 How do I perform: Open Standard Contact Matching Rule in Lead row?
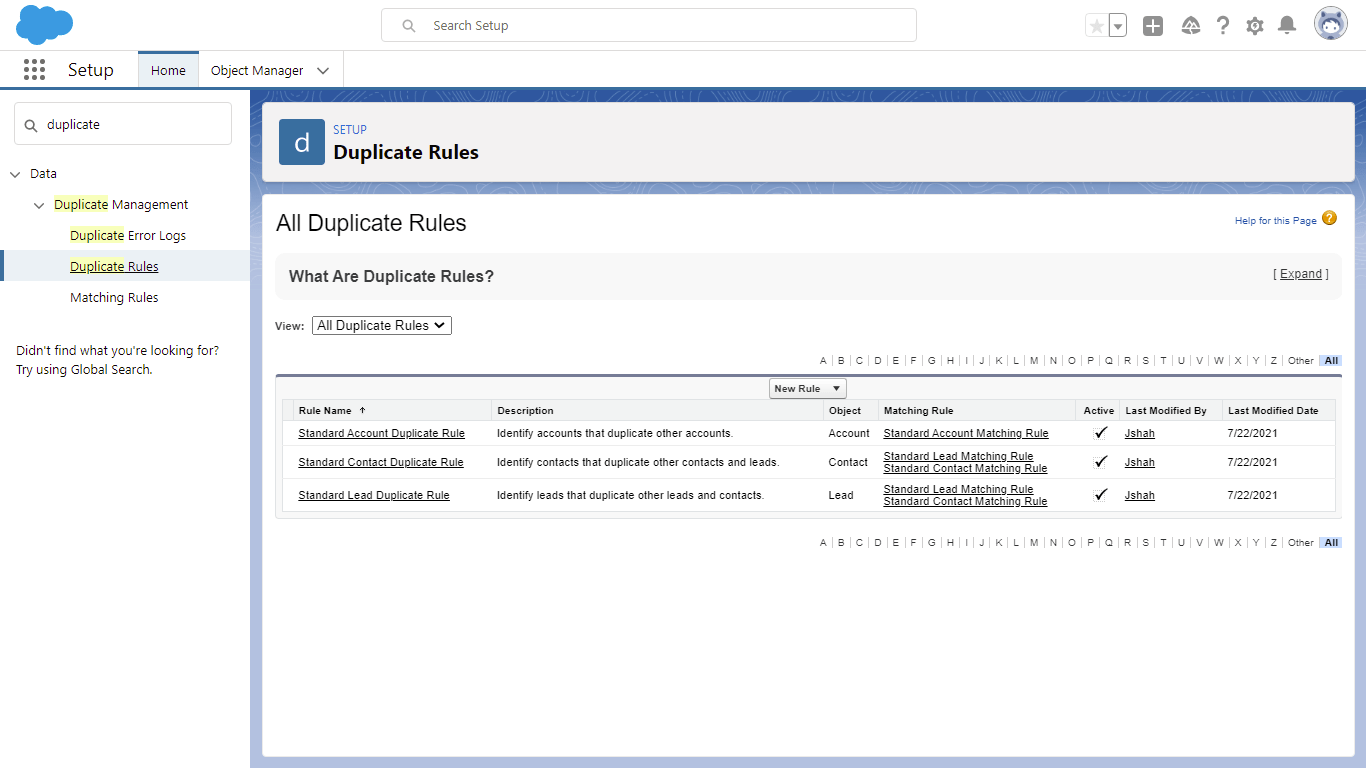pos(965,501)
